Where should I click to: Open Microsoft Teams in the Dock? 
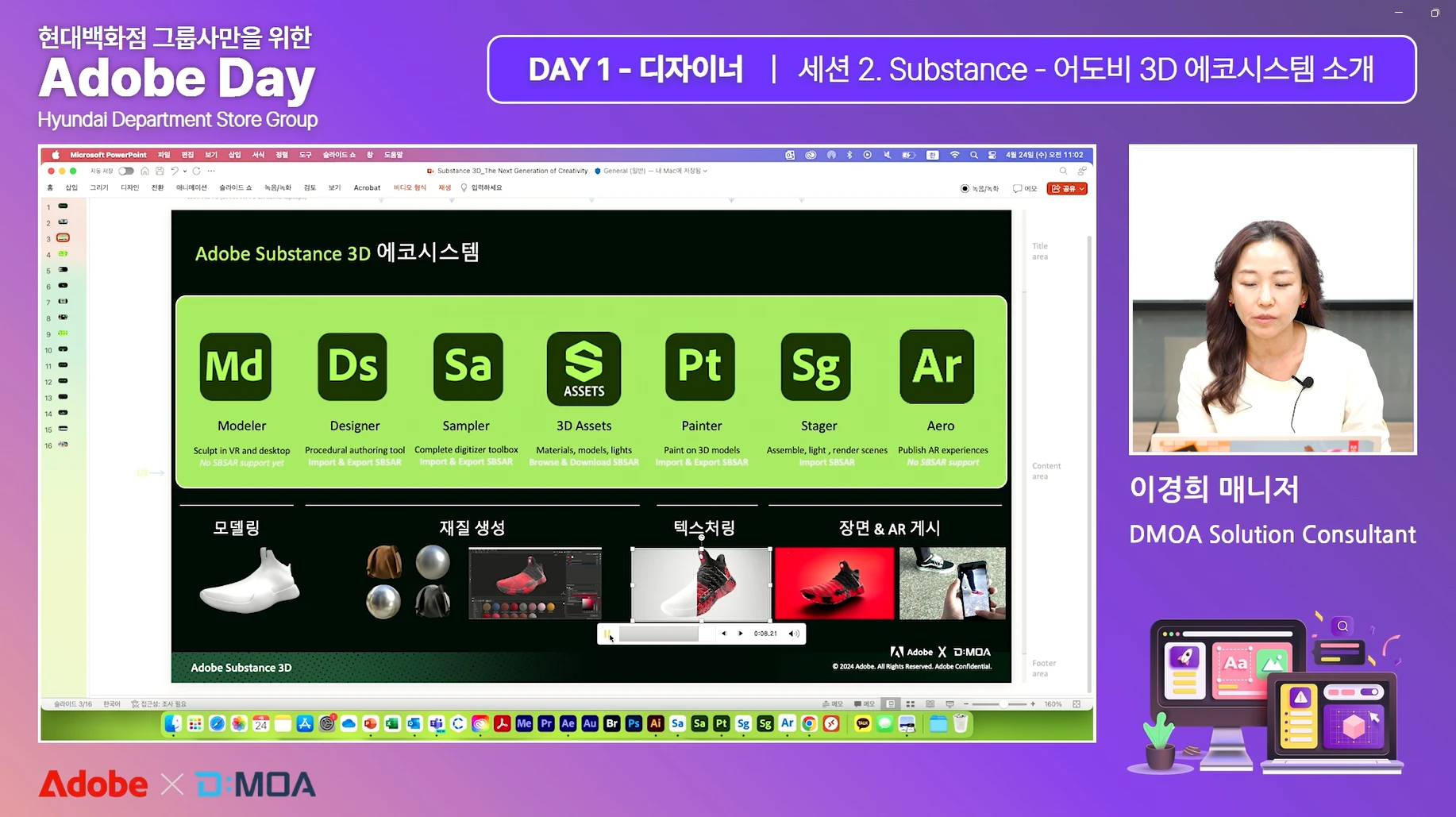tap(436, 723)
